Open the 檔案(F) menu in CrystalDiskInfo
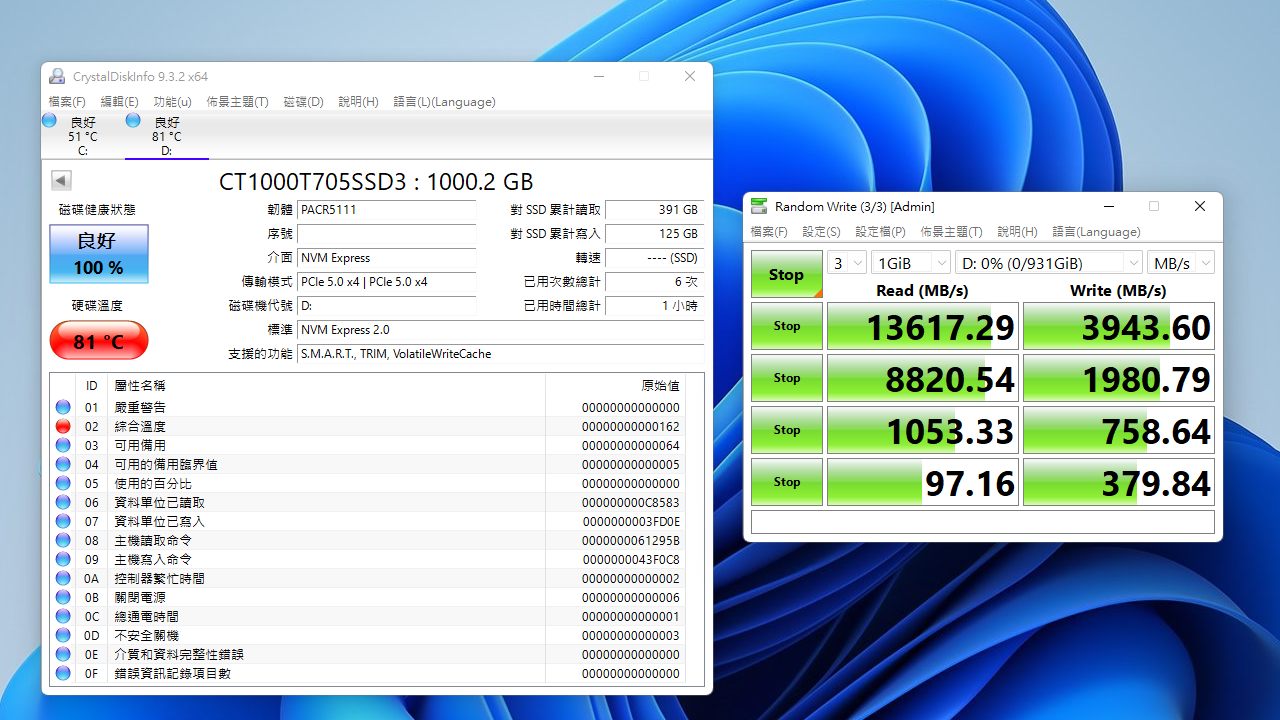Image resolution: width=1280 pixels, height=720 pixels. (x=67, y=101)
